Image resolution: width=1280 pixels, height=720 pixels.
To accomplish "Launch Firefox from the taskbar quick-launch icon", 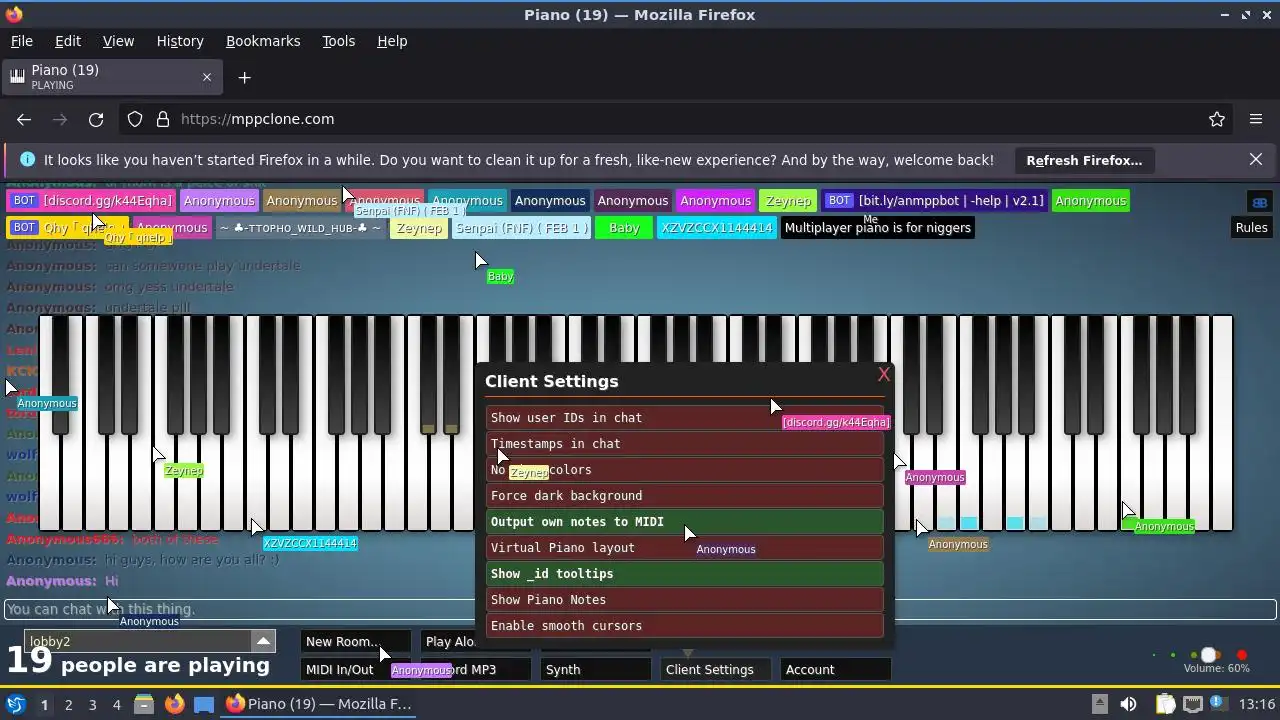I will click(x=174, y=704).
